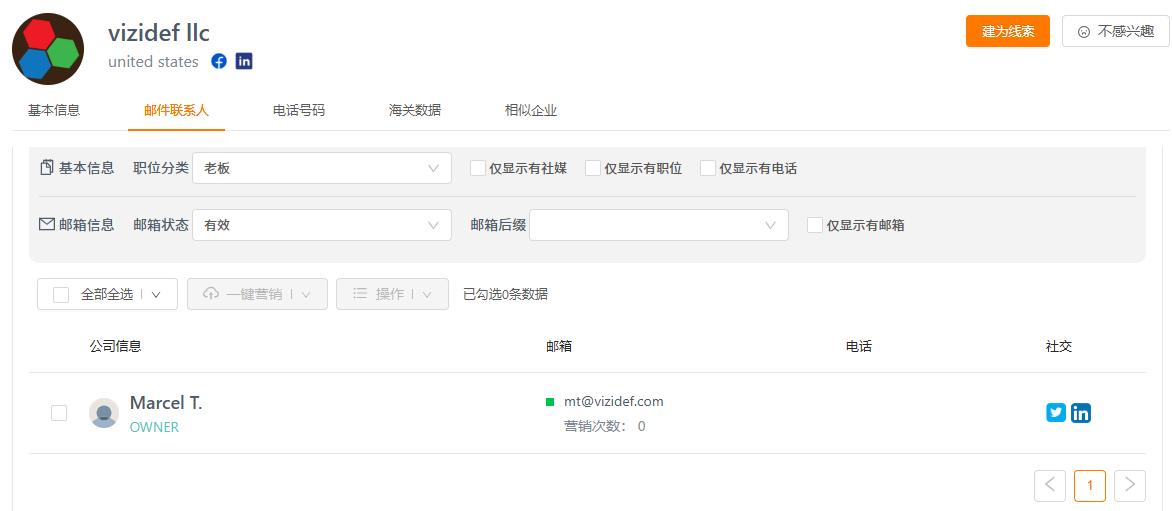Check the 全部全选 select-all checkbox
This screenshot has height=511, width=1172.
click(x=61, y=294)
